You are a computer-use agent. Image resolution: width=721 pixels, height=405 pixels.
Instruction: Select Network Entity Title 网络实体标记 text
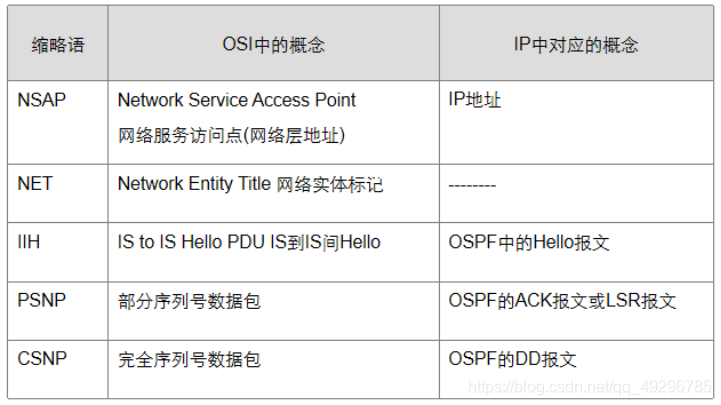tap(251, 184)
